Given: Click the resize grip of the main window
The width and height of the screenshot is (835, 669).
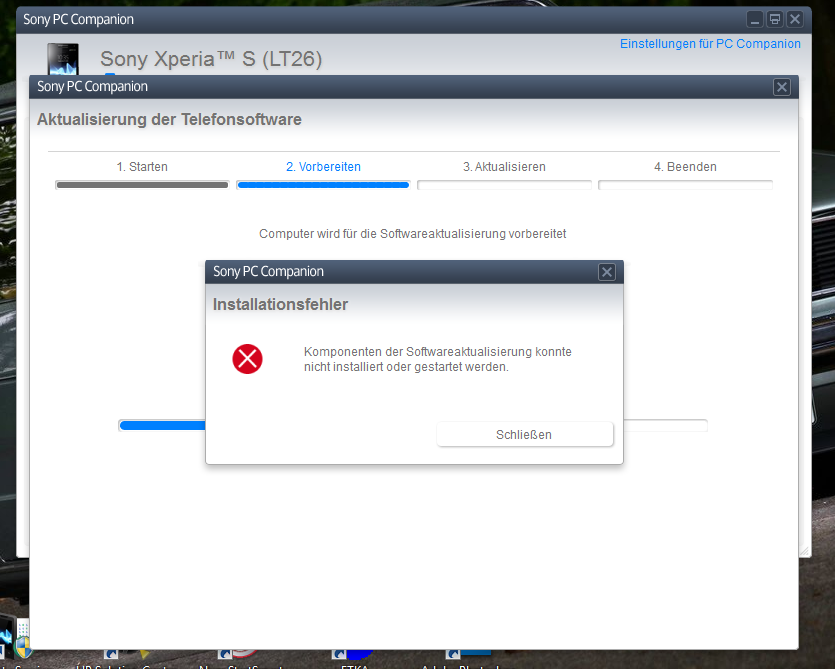Looking at the screenshot, I should 804,551.
